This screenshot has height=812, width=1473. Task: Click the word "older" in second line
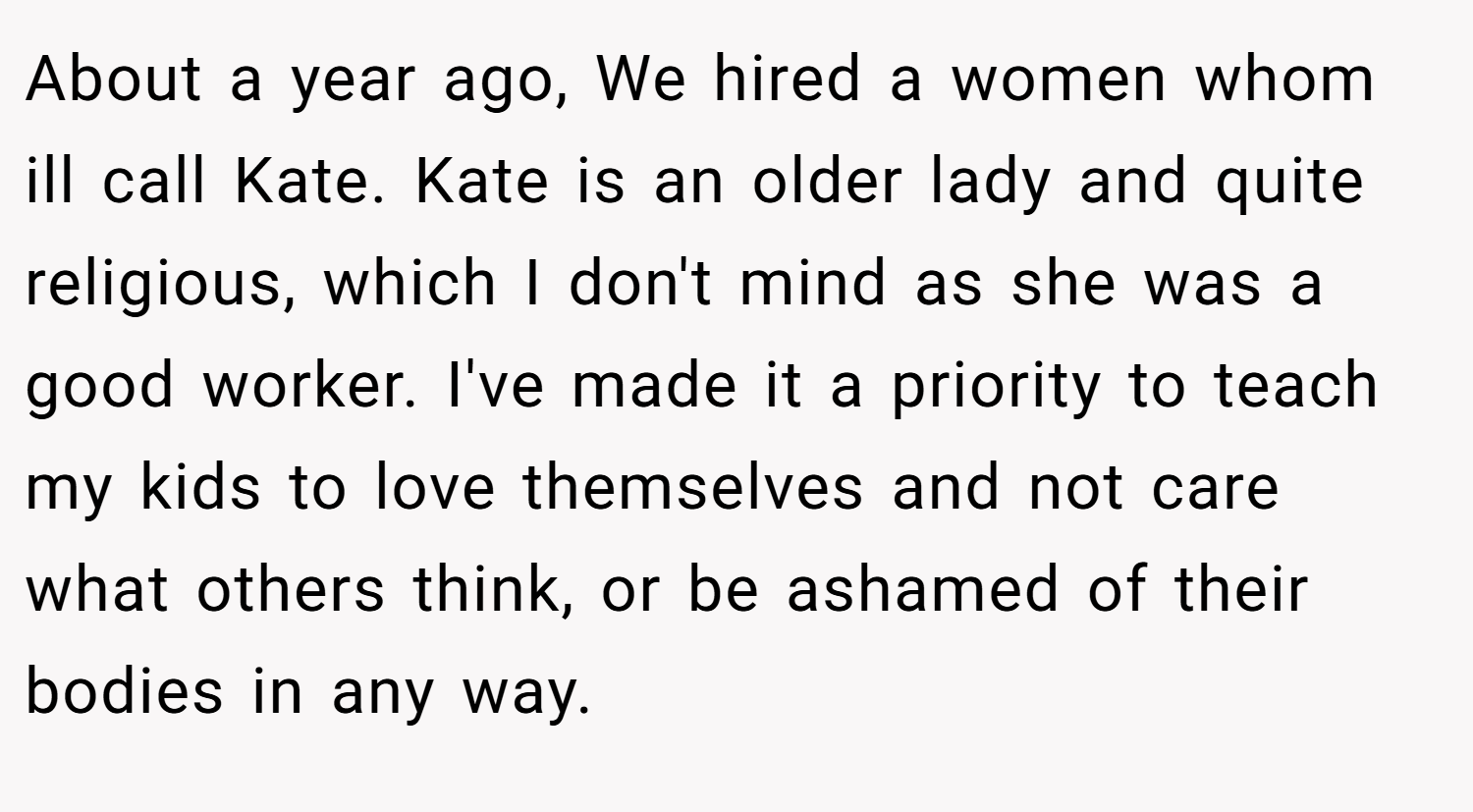pos(827,180)
